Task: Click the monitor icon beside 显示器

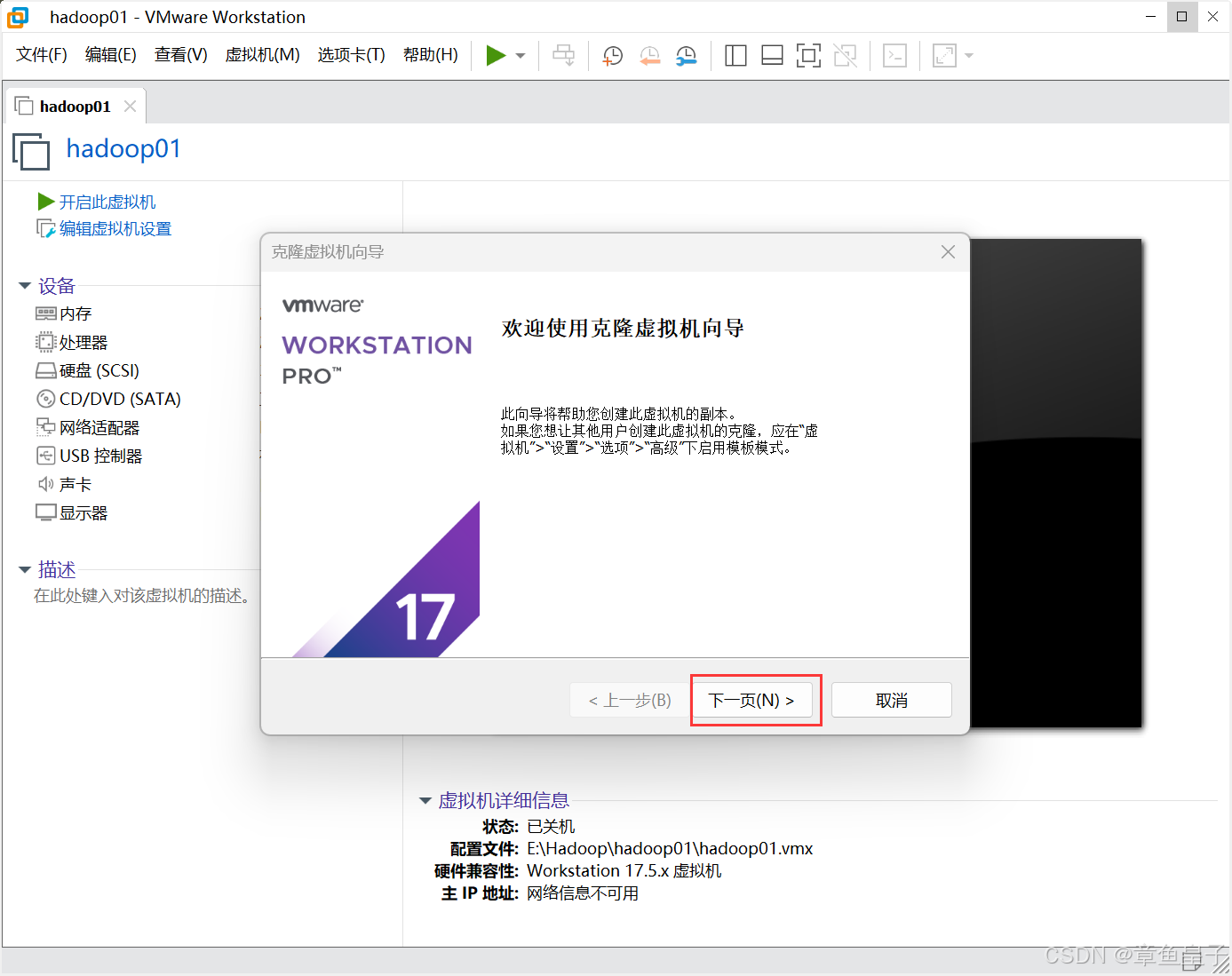Action: [x=46, y=512]
